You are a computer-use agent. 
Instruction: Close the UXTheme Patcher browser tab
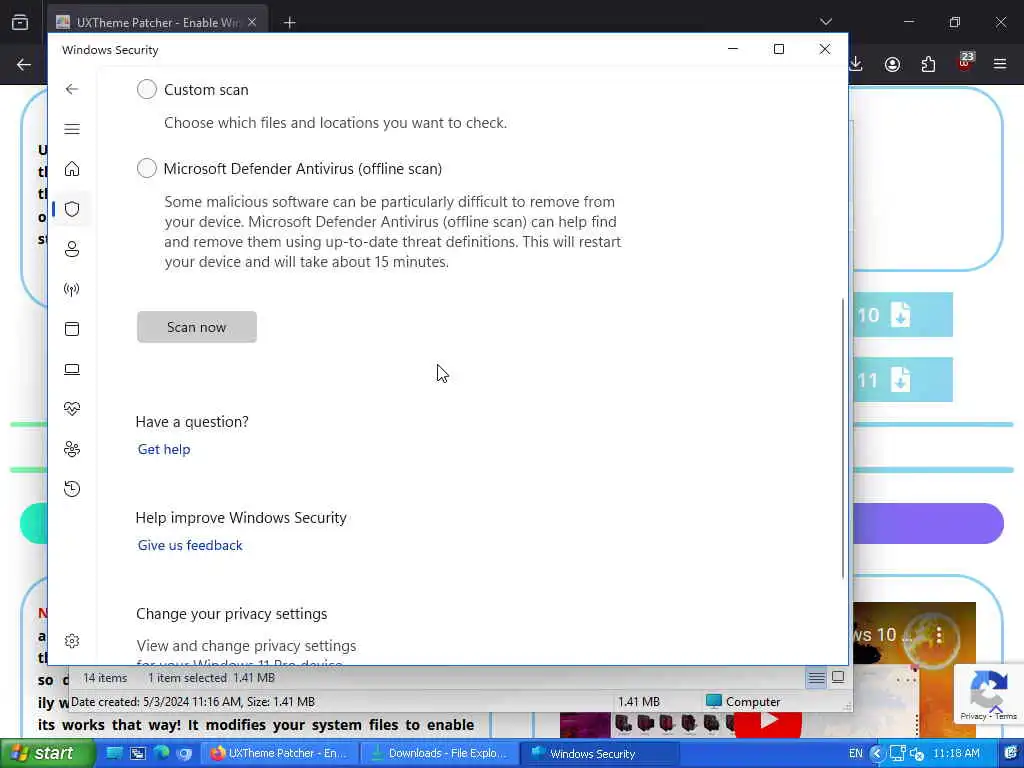(252, 22)
